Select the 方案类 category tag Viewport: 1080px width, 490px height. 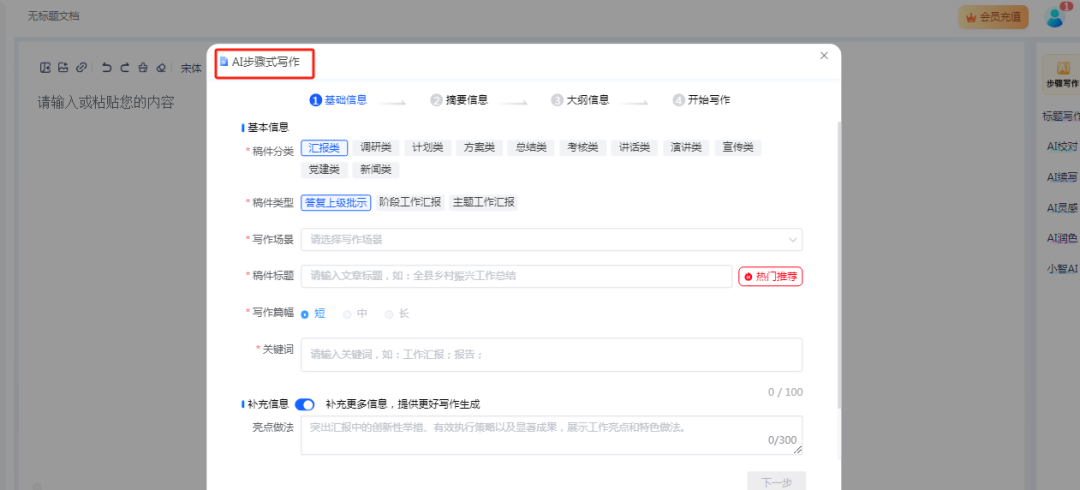479,147
